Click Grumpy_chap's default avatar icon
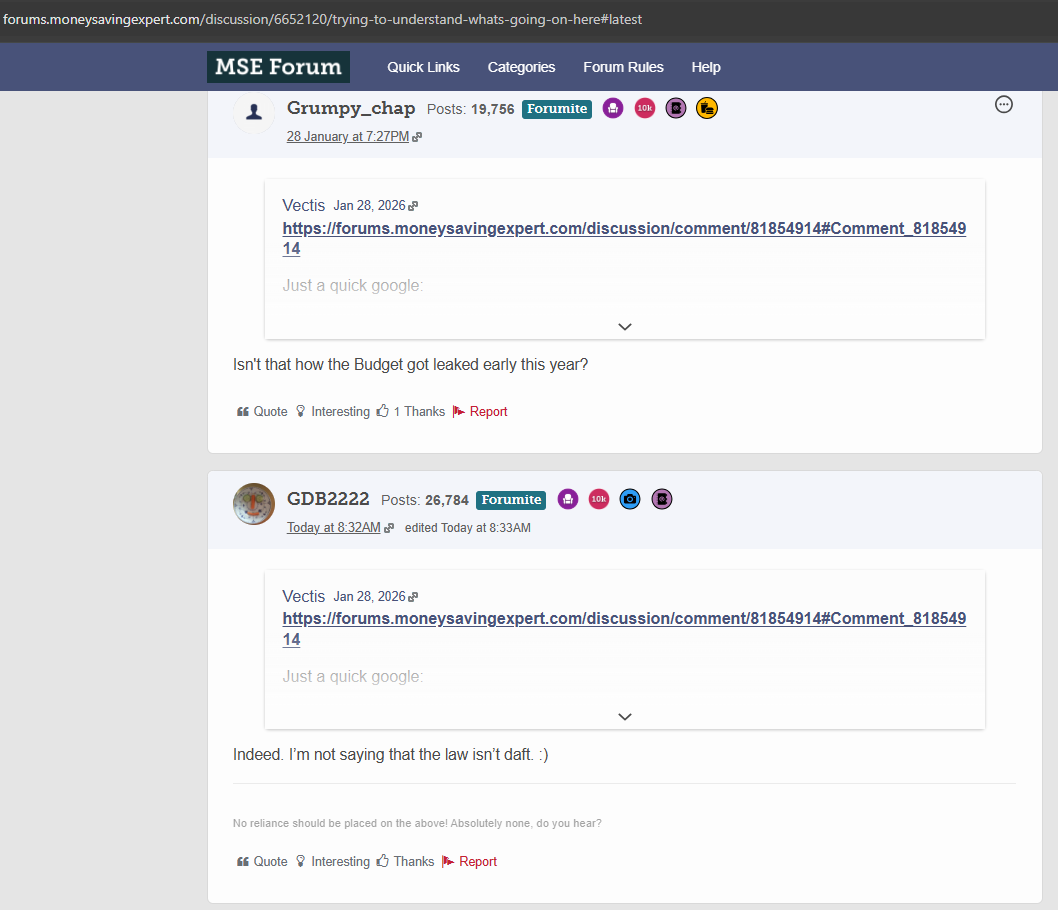 254,112
